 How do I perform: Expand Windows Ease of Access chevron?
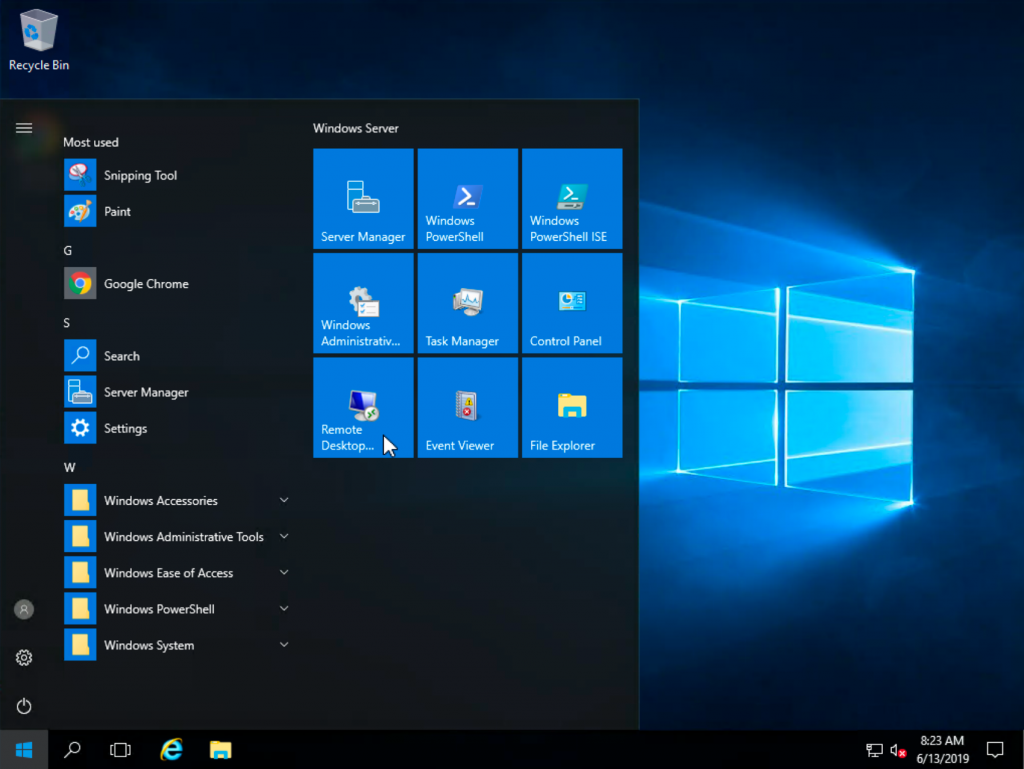pyautogui.click(x=284, y=573)
